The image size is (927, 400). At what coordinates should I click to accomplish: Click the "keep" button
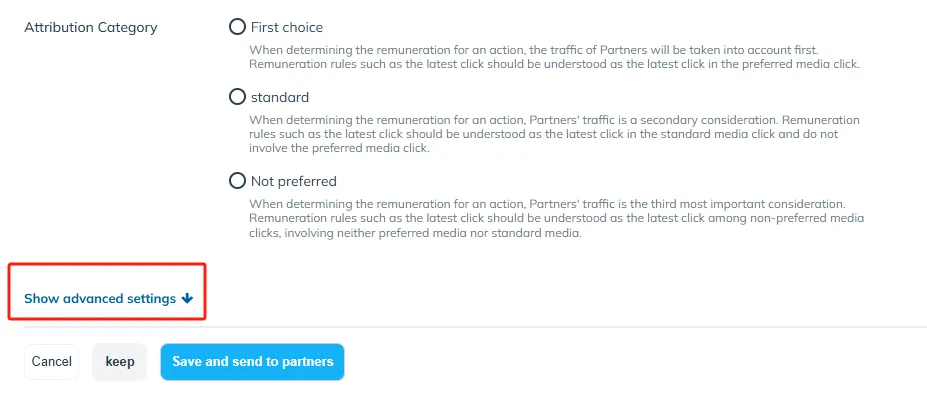[119, 362]
